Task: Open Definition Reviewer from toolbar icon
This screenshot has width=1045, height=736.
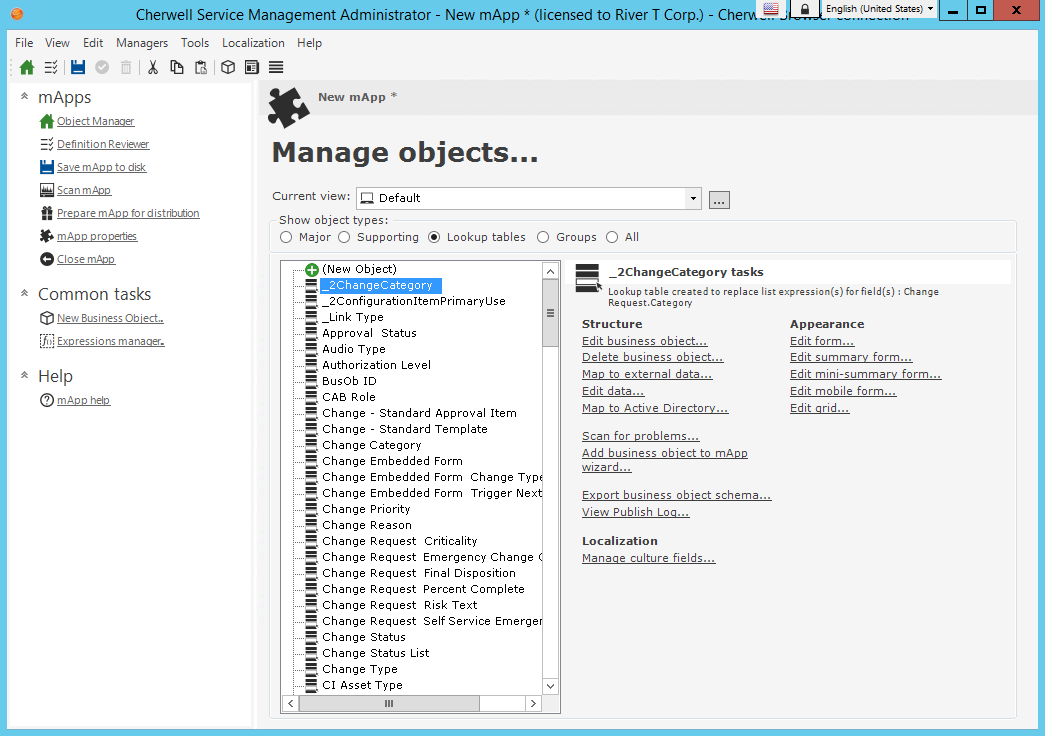Action: coord(51,67)
